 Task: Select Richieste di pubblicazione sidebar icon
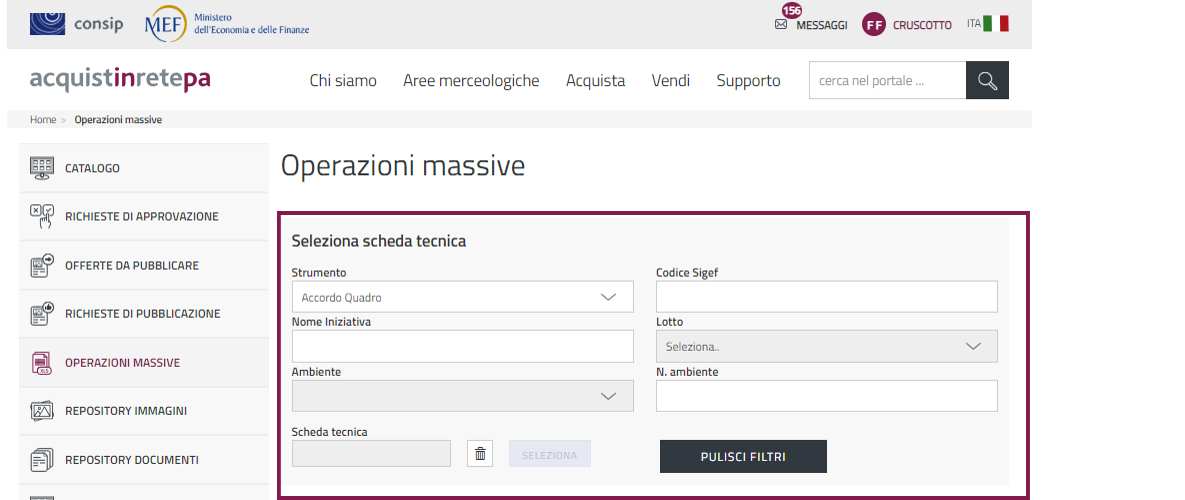click(x=41, y=314)
